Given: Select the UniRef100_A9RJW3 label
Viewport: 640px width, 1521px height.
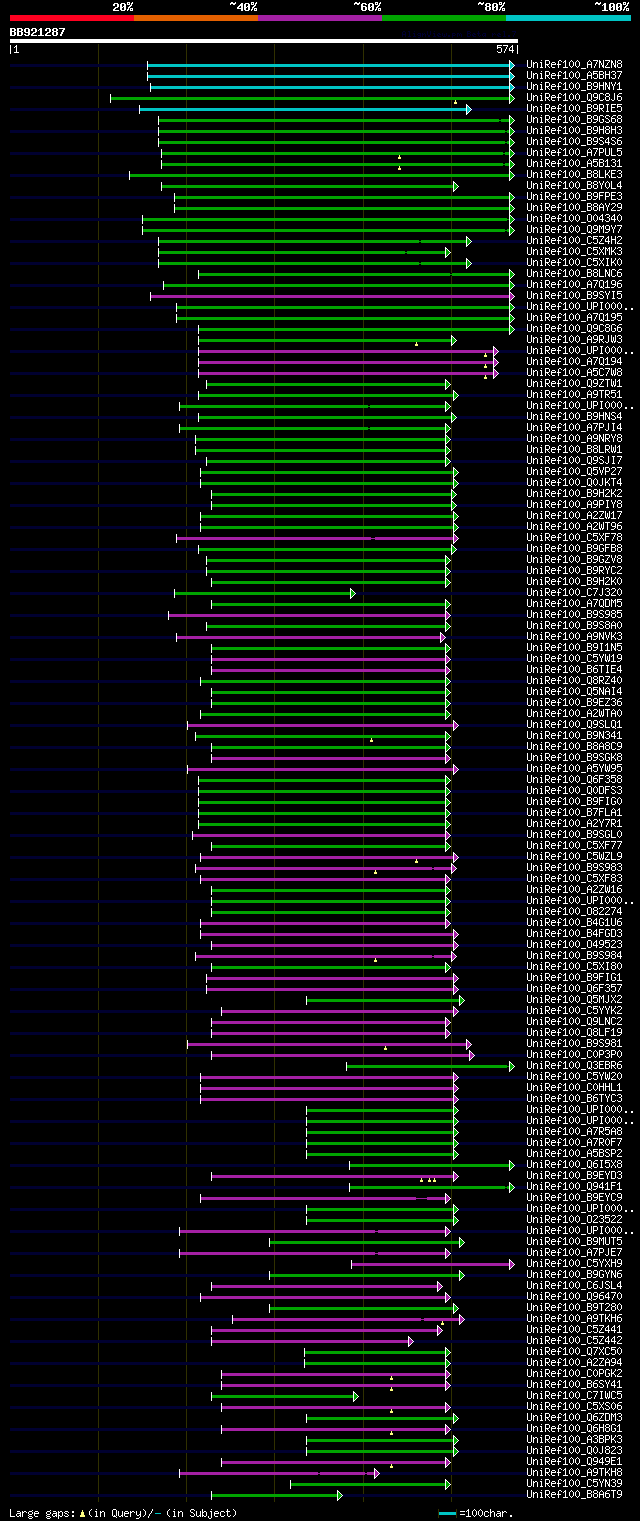Looking at the screenshot, I should pos(574,339).
